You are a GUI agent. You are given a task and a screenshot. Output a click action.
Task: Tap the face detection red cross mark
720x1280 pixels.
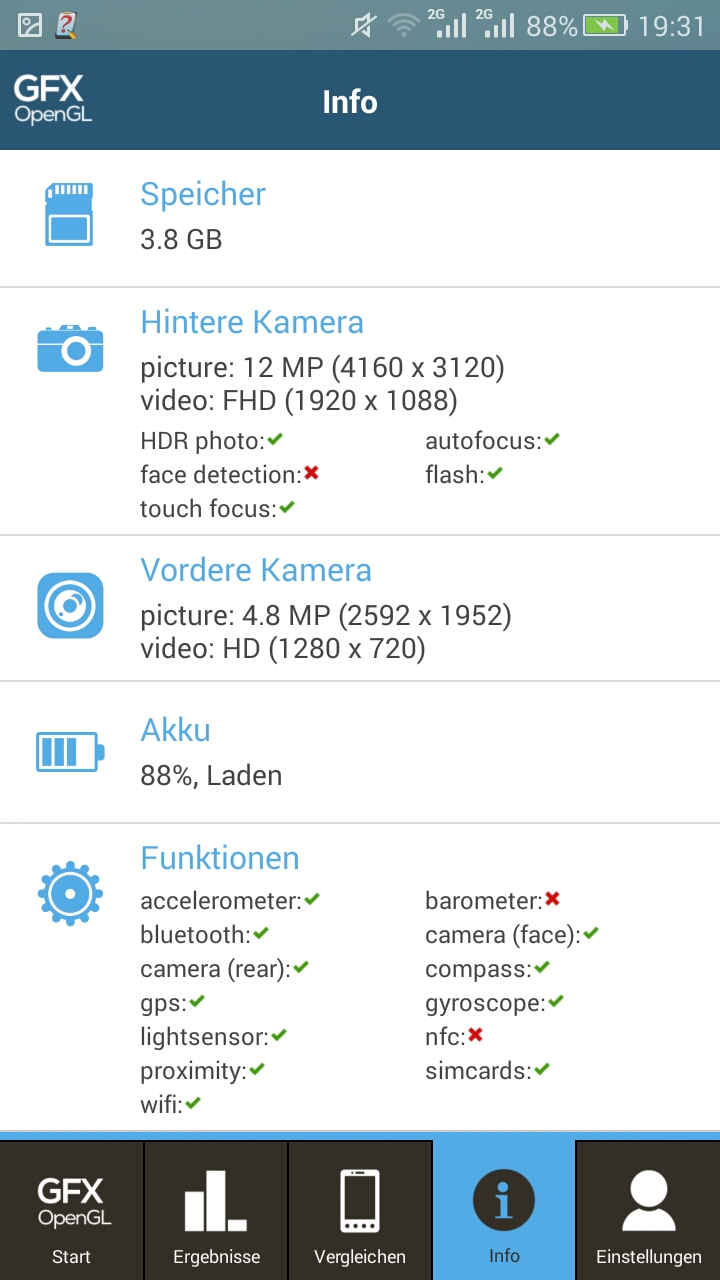(311, 473)
